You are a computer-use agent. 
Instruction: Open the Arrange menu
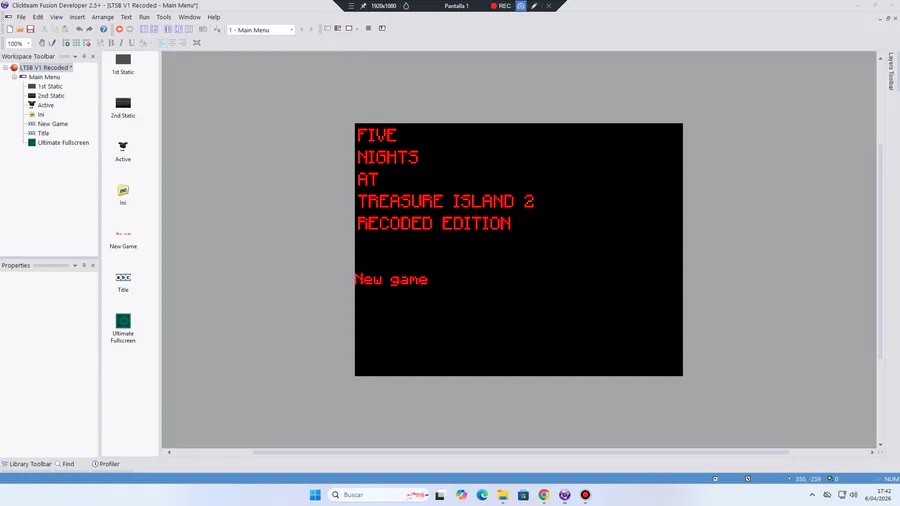coord(103,17)
